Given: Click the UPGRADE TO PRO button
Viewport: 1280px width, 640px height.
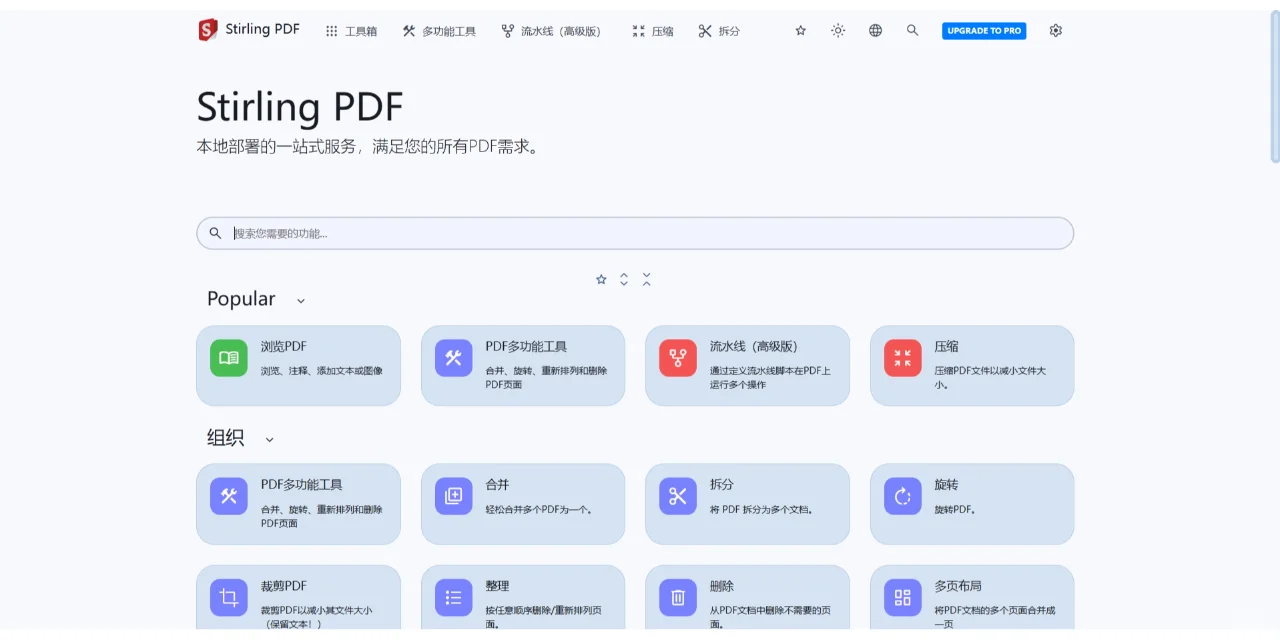Looking at the screenshot, I should 984,31.
